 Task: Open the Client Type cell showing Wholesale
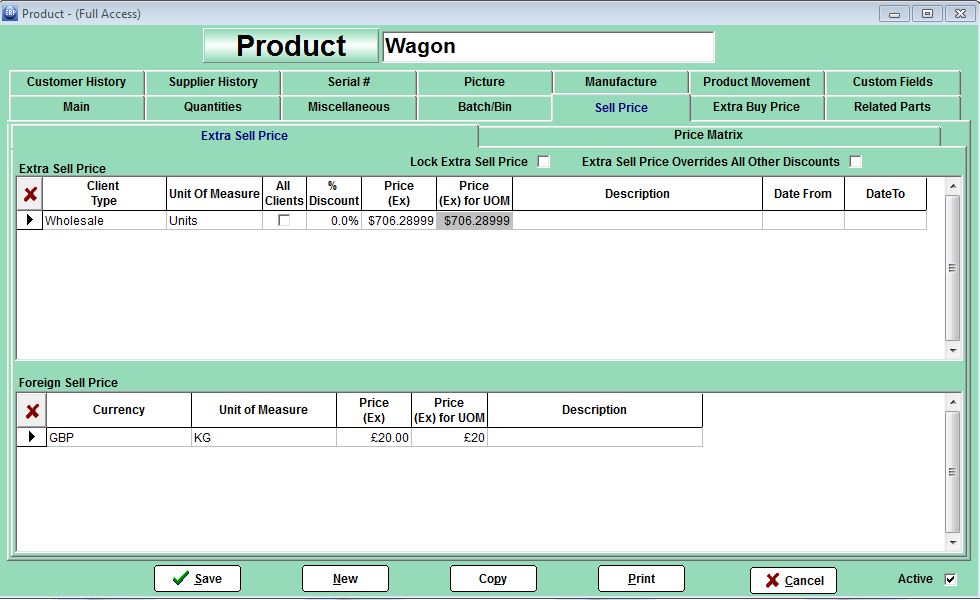tap(104, 221)
